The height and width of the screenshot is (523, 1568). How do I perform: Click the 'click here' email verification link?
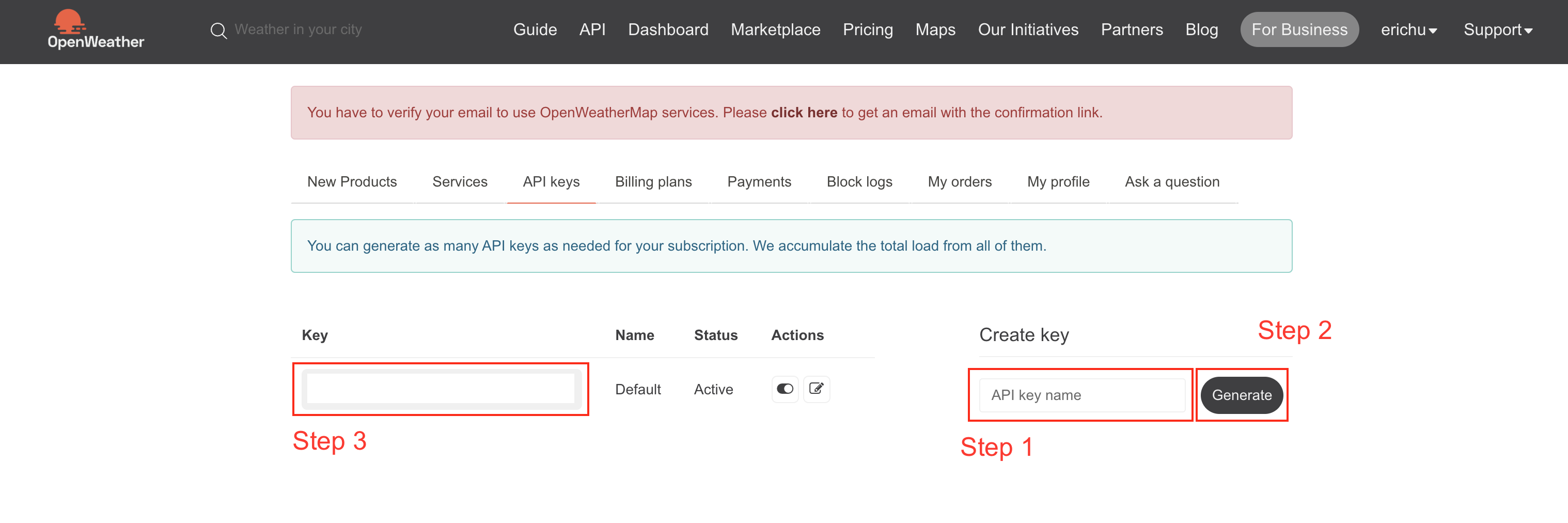point(804,113)
